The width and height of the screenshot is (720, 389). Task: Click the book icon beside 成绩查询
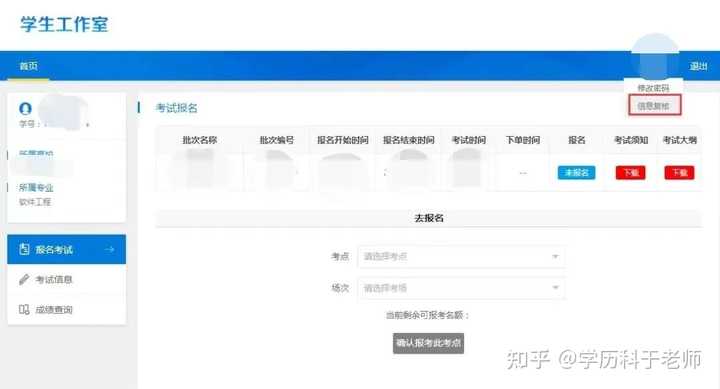(24, 309)
